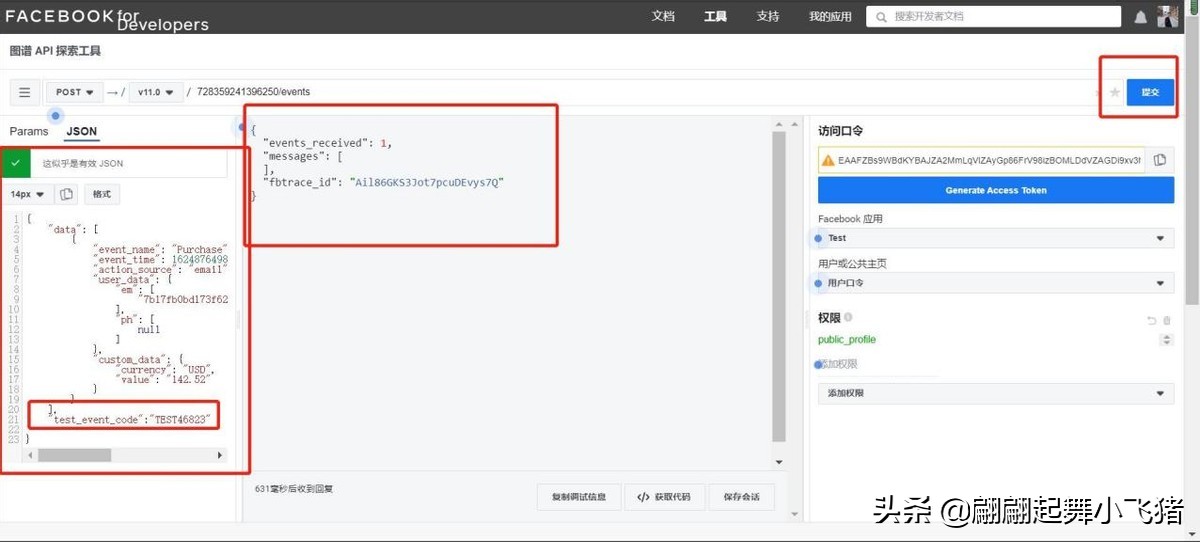Click the star favorite icon
Viewport: 1200px width, 542px height.
click(x=1115, y=92)
